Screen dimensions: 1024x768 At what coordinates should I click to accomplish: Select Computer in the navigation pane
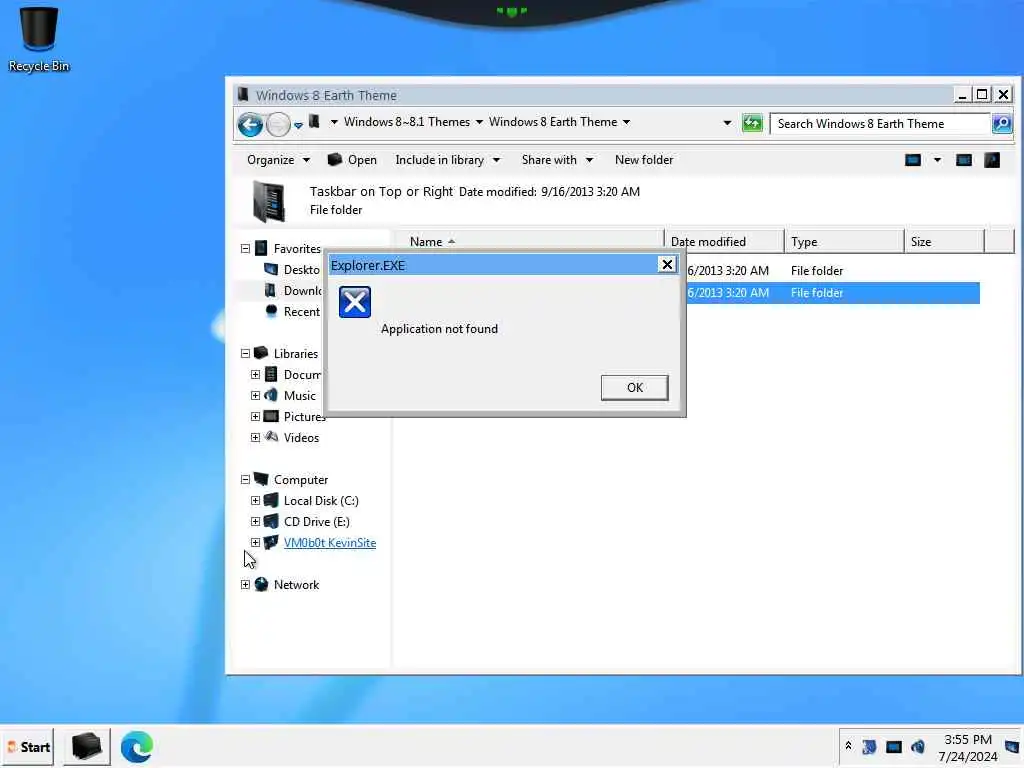[x=301, y=479]
